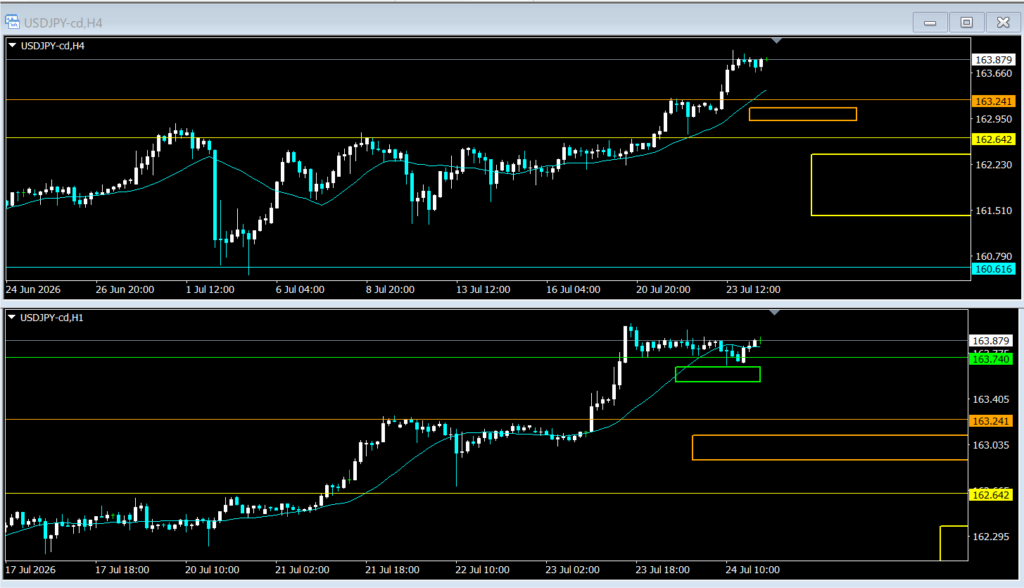Click the 162.295 price scale value on H1
The image size is (1024, 588).
pyautogui.click(x=991, y=536)
